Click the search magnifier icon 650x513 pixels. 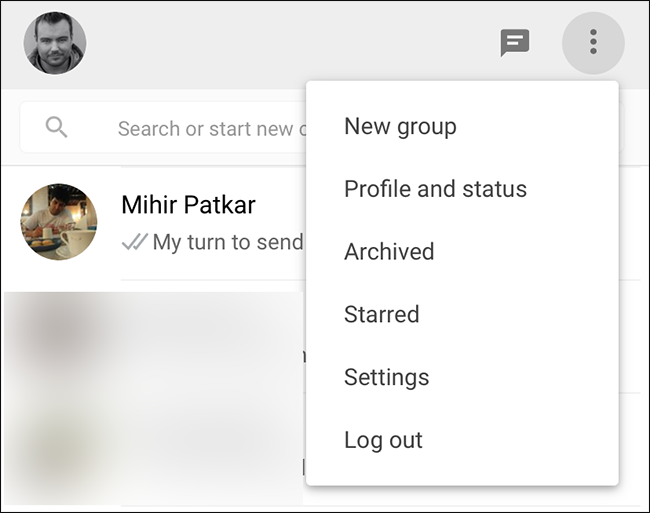56,127
